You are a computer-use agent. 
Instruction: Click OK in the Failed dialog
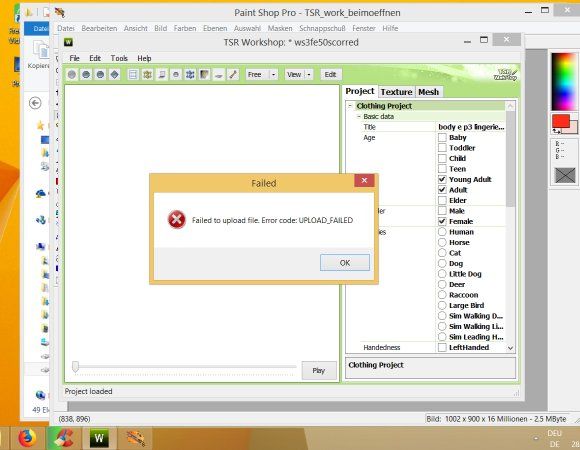(345, 263)
